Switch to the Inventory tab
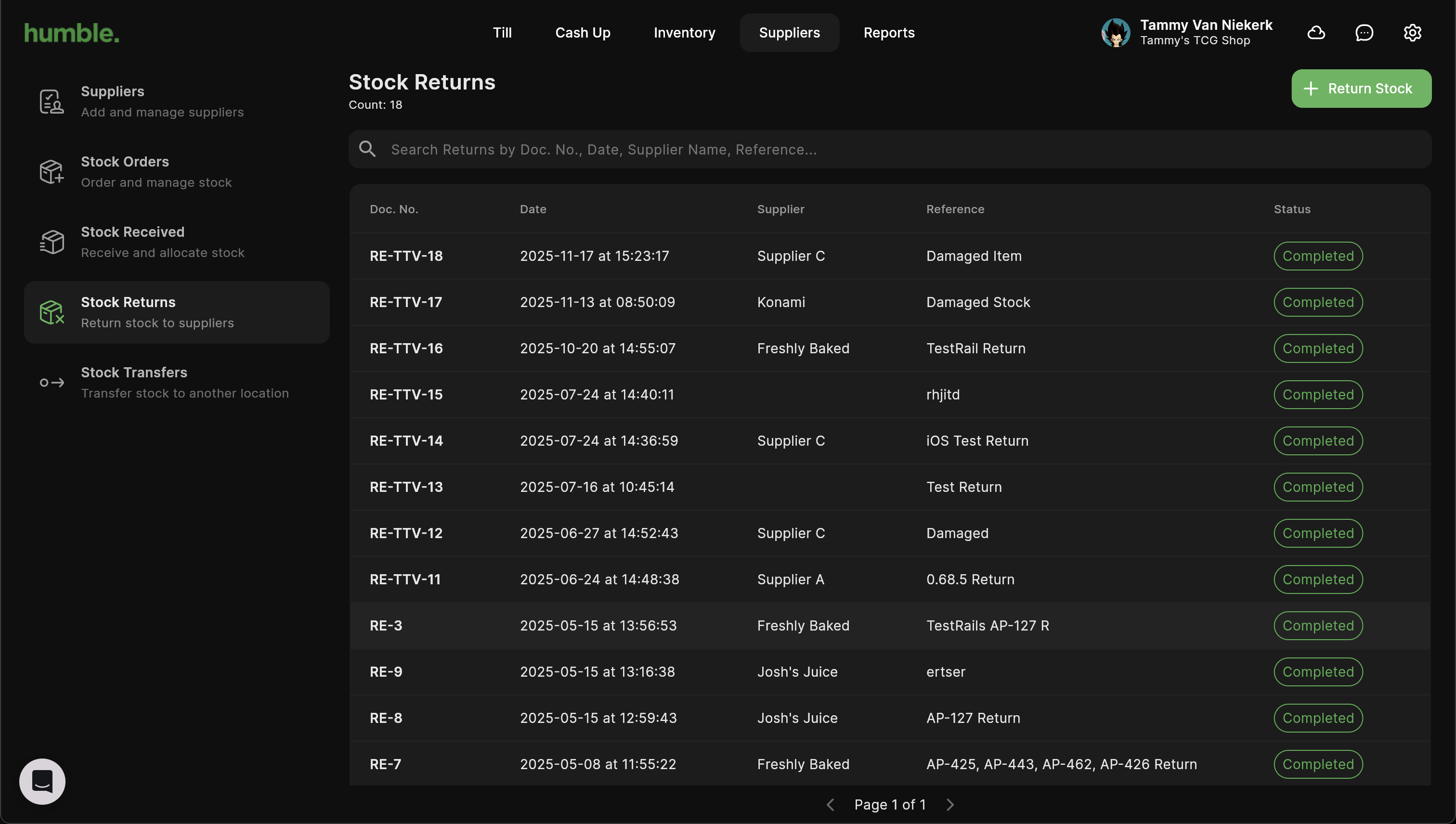 coord(684,33)
